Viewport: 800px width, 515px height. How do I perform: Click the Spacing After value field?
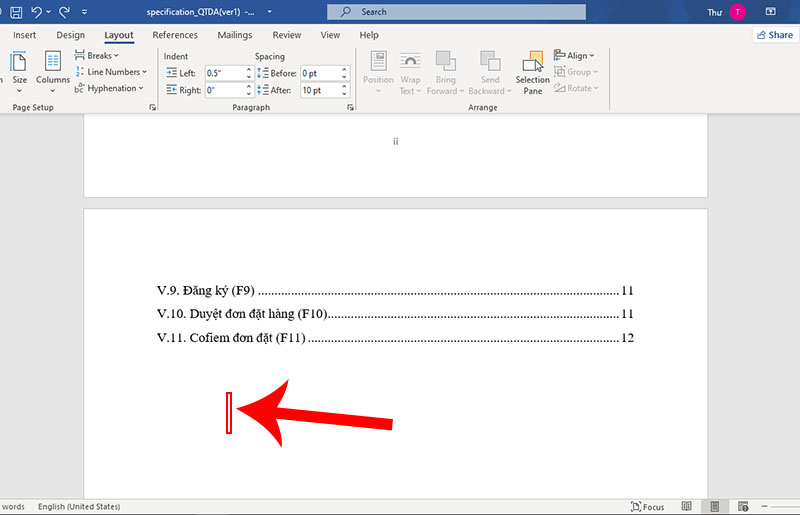(x=320, y=90)
